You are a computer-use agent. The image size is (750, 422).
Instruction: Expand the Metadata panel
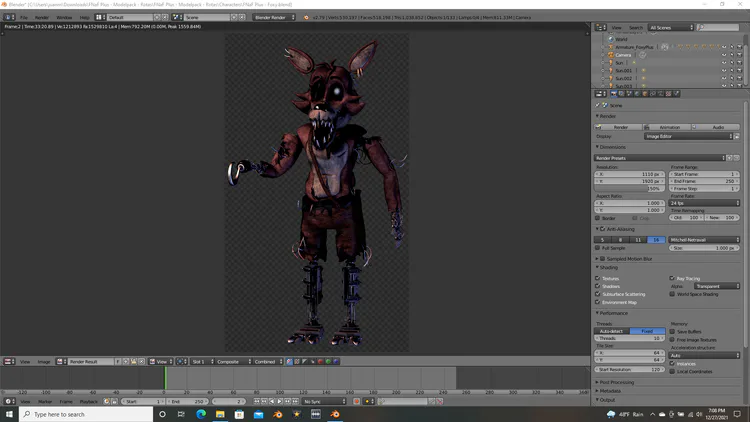click(608, 391)
